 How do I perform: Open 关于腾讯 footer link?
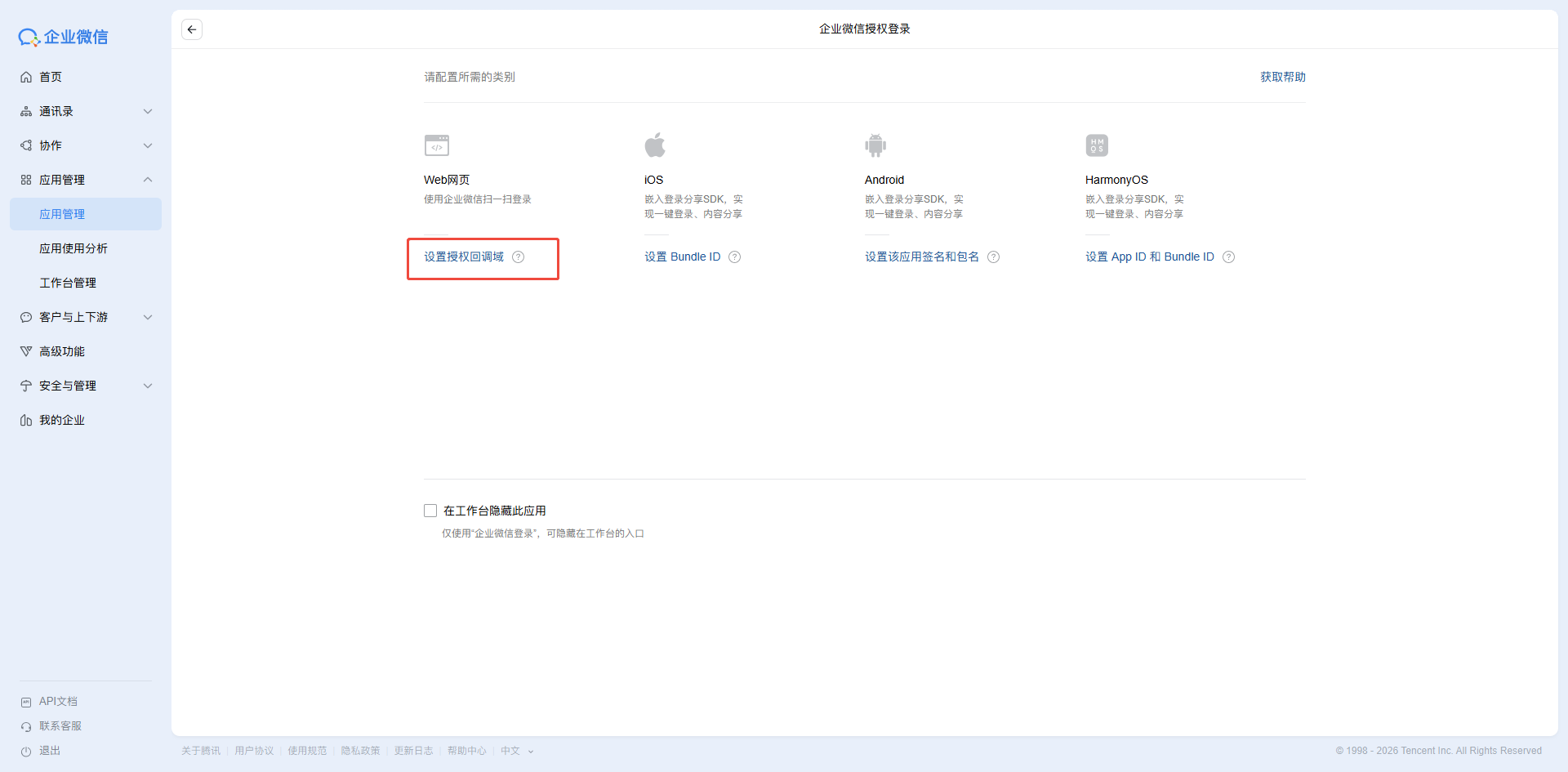201,751
